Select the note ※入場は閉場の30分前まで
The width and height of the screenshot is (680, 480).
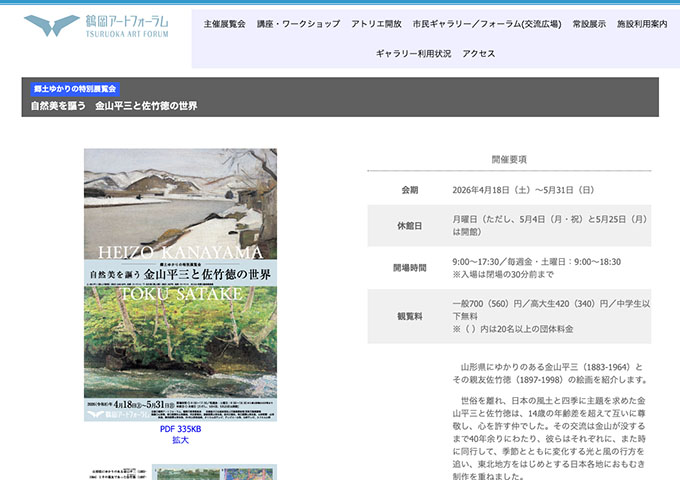click(x=503, y=274)
